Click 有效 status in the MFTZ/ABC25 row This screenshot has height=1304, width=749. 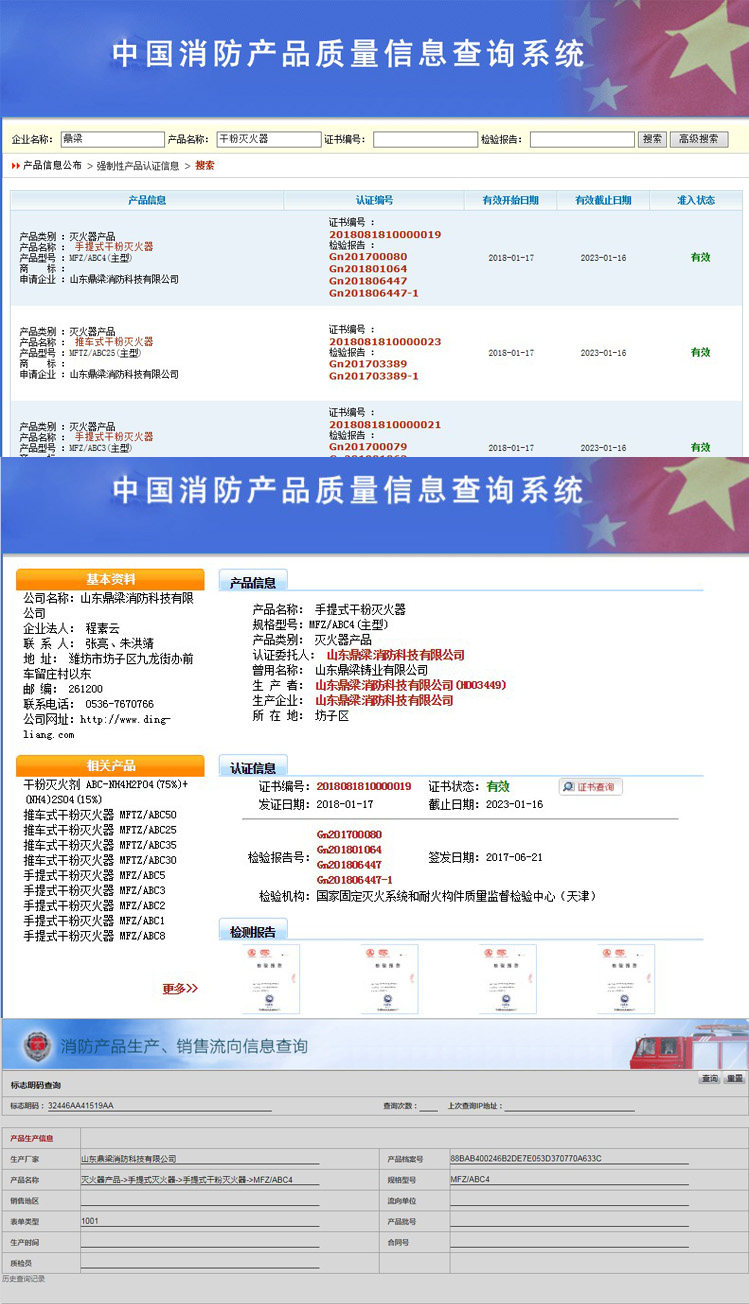(700, 352)
